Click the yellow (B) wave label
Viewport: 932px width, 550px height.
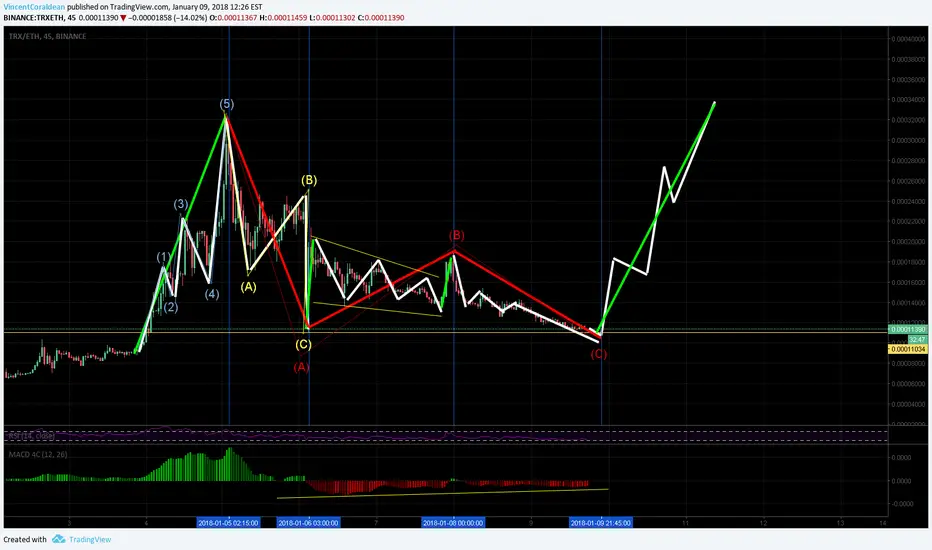click(x=308, y=180)
